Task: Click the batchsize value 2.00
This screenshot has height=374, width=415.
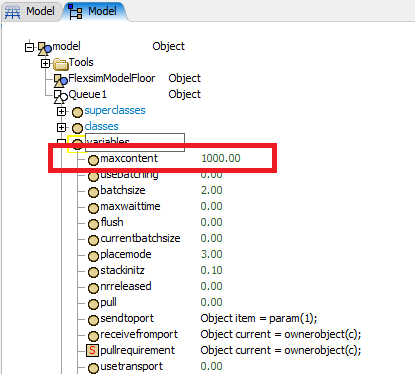Action: (211, 190)
